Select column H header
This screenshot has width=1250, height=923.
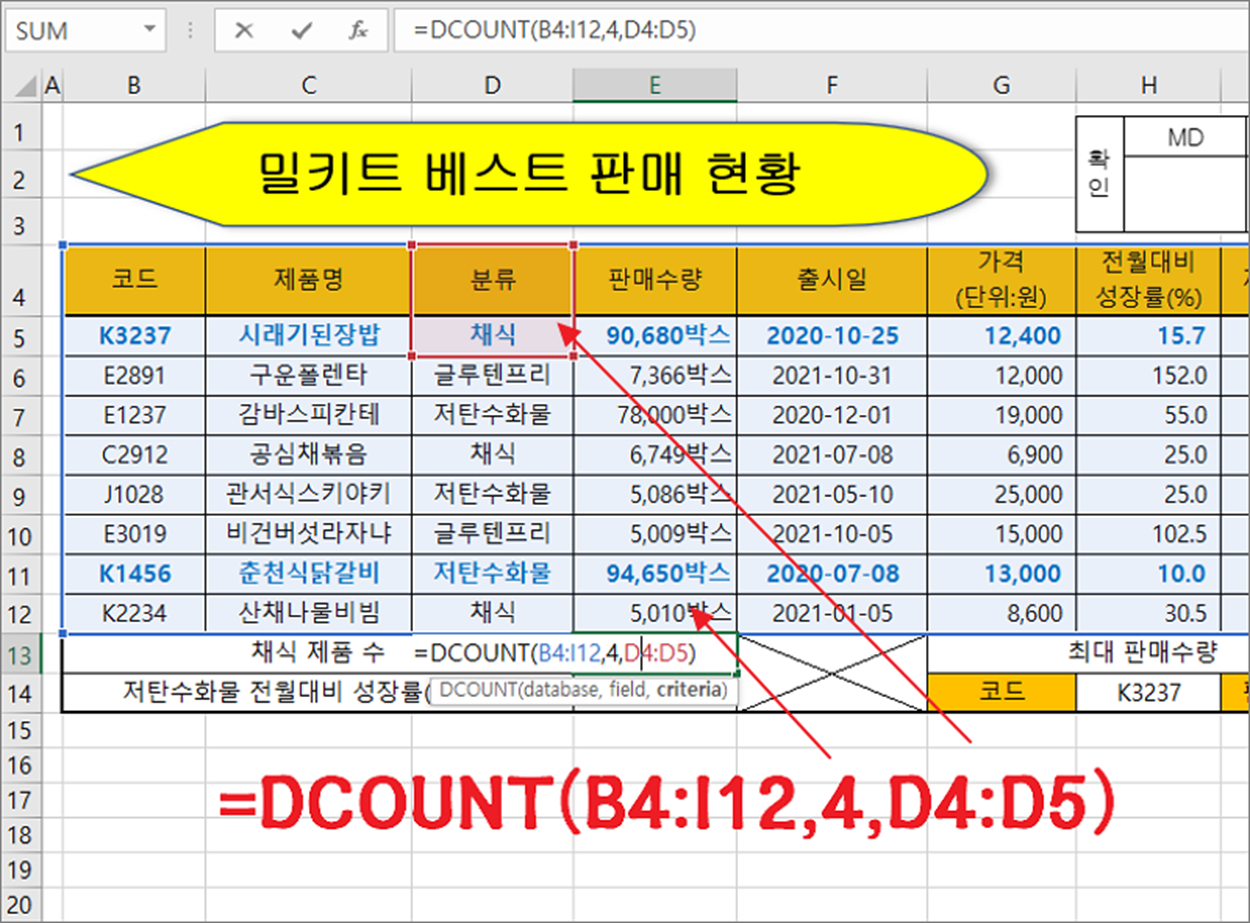click(x=1148, y=87)
